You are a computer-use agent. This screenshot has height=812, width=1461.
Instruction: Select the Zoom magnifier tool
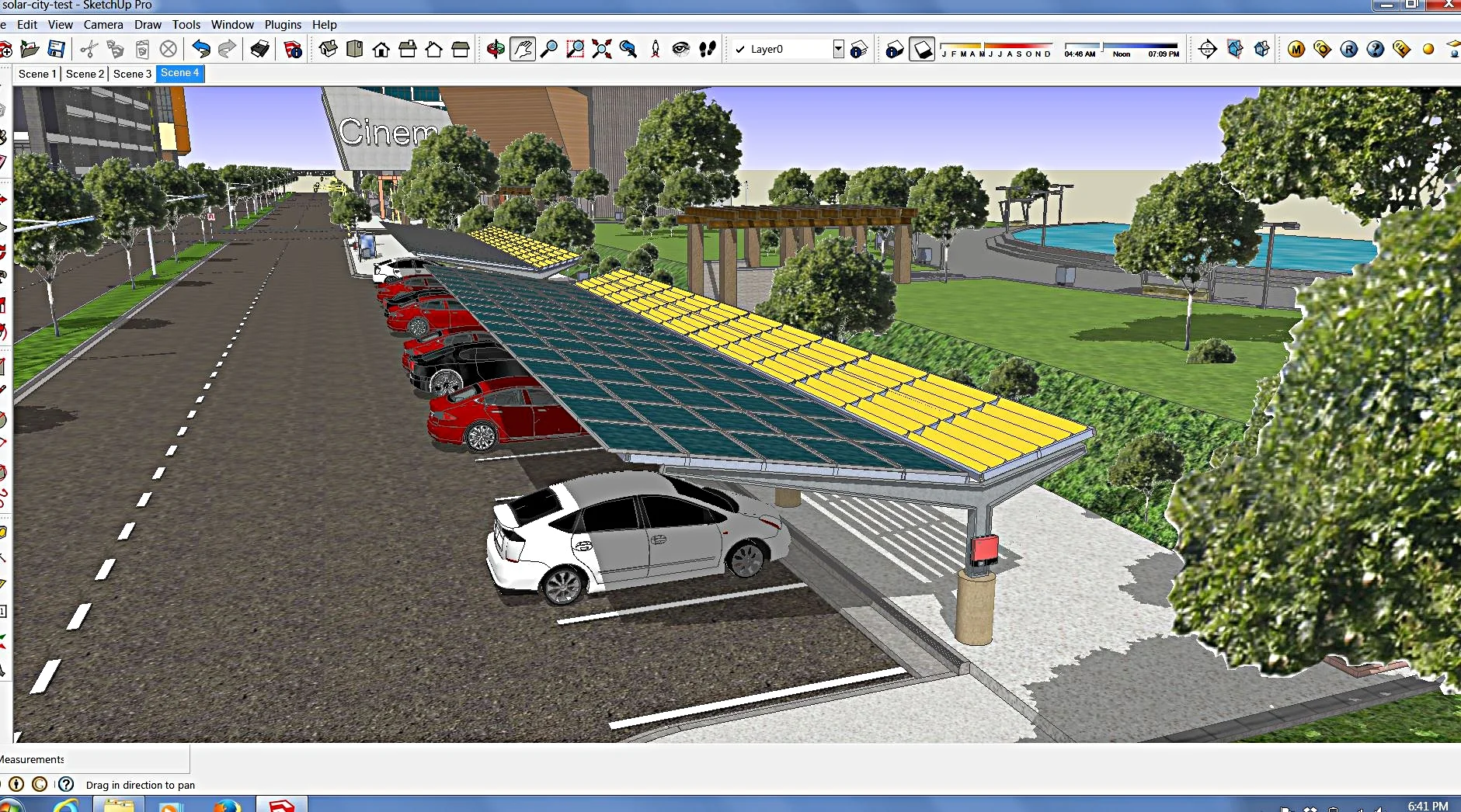tap(549, 49)
